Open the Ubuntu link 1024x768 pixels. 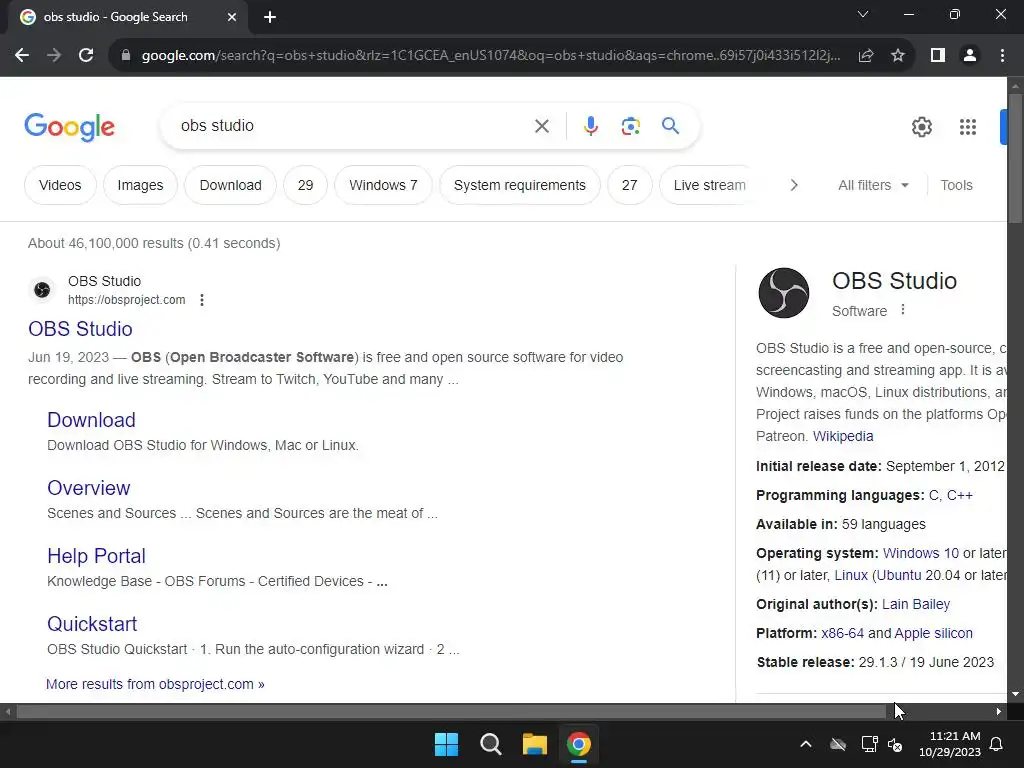[x=899, y=575]
